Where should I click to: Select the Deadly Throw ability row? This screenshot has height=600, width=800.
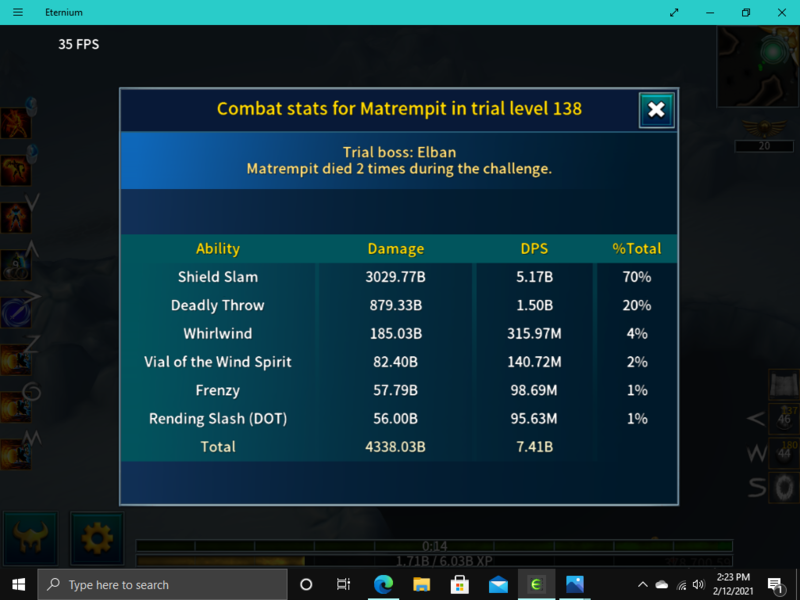218,305
